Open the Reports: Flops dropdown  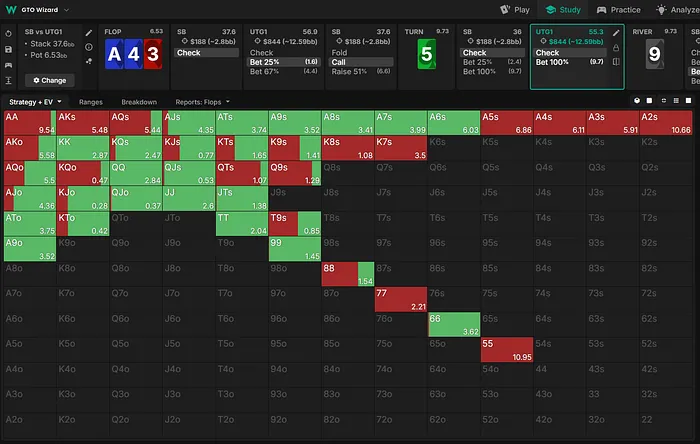point(200,102)
